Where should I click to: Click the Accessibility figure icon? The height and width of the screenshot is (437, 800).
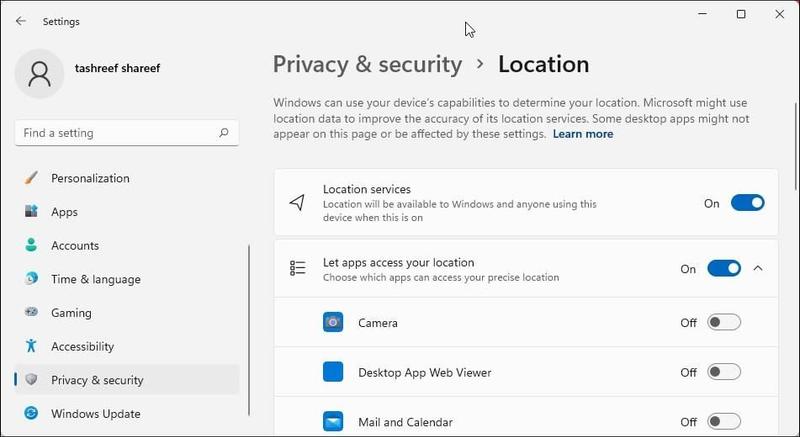click(31, 346)
